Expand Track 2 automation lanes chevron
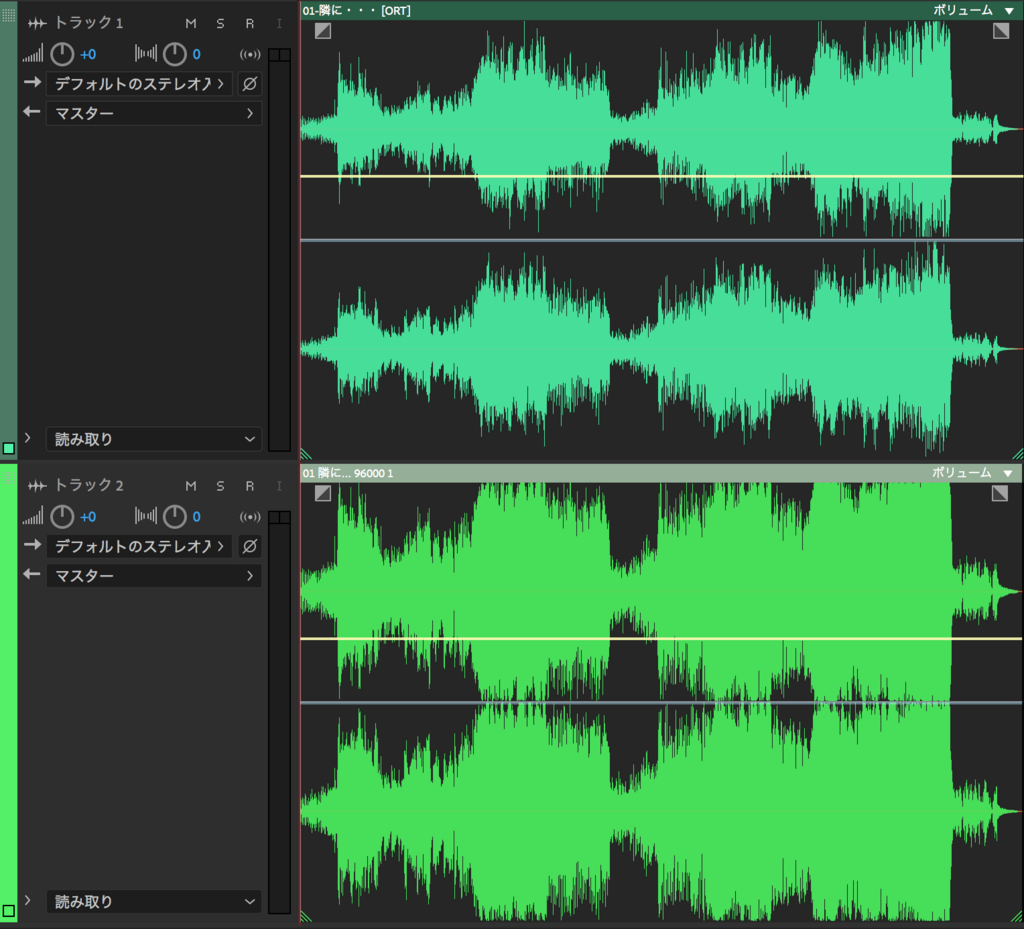 (x=27, y=900)
